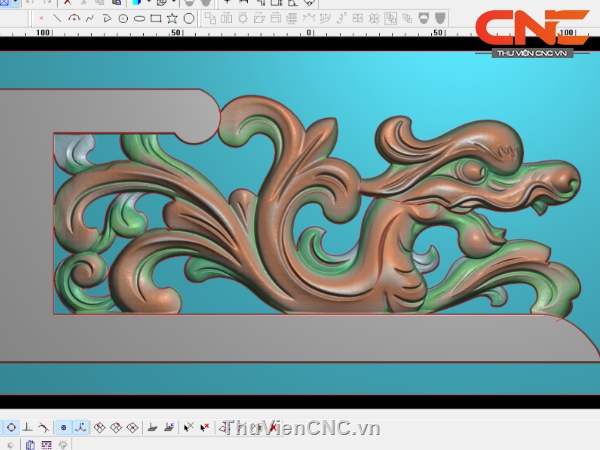Expand the blue dropdown arrow at top-left

[x=15, y=3]
